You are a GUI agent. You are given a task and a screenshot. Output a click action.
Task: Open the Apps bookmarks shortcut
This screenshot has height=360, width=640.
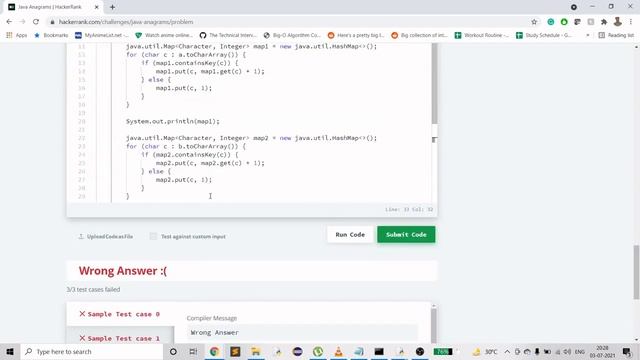pos(17,36)
